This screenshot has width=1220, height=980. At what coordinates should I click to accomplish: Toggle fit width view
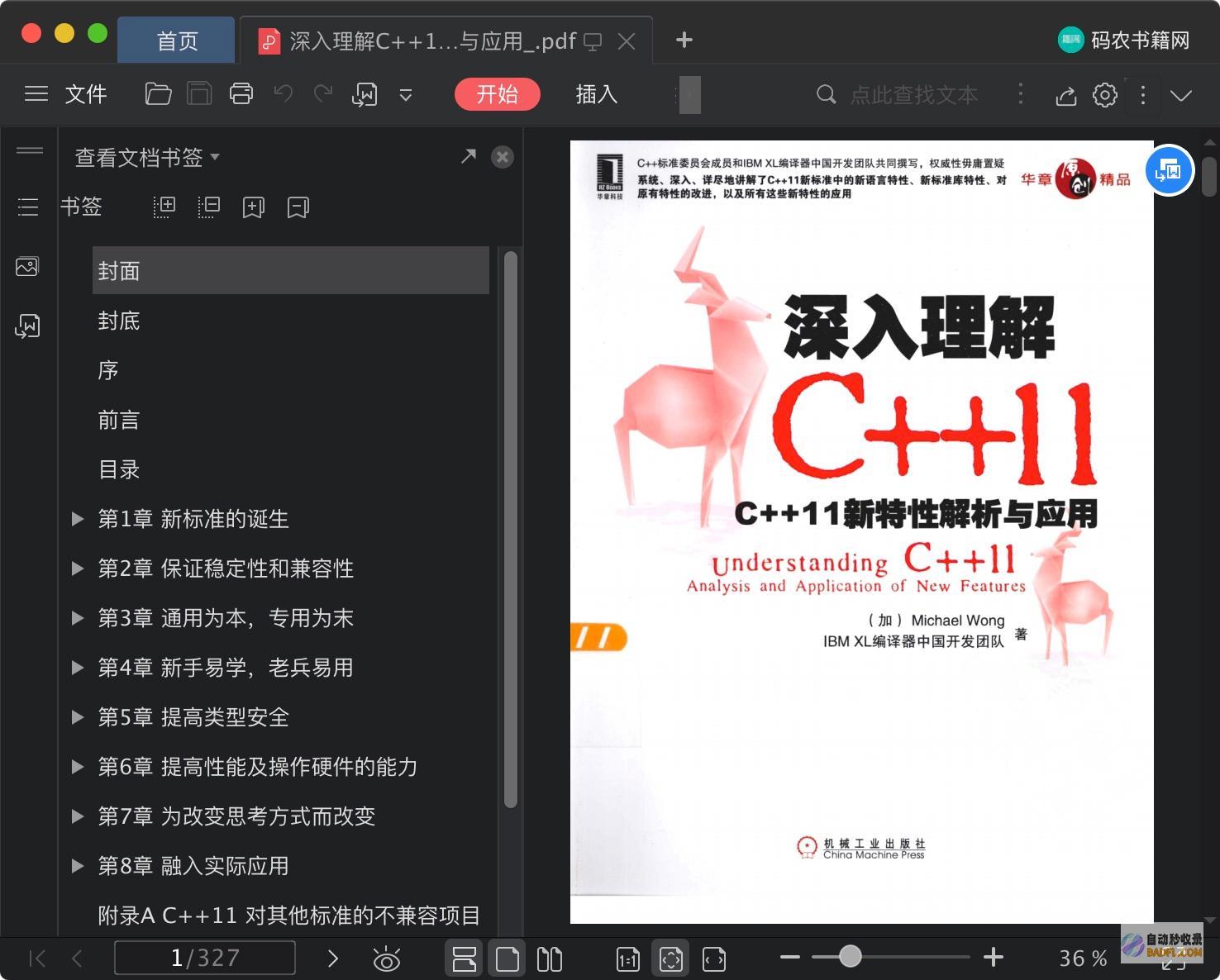[x=714, y=959]
